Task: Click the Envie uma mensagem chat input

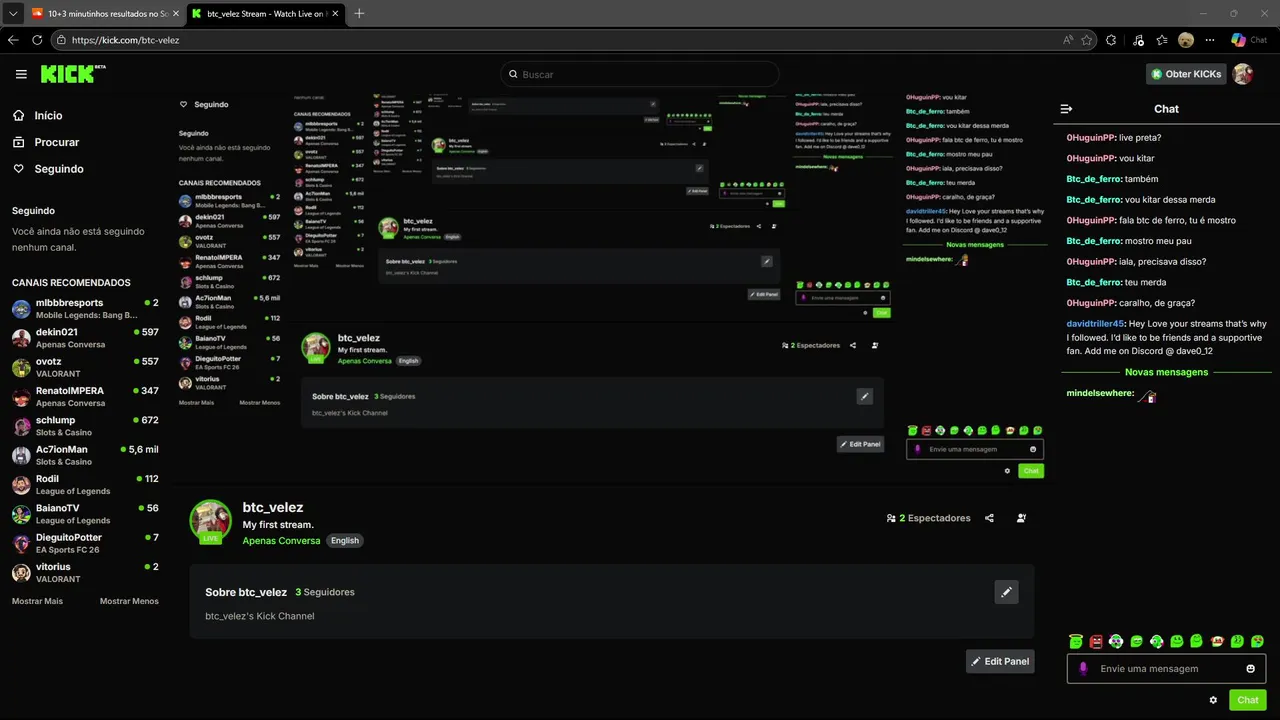Action: (x=1166, y=669)
